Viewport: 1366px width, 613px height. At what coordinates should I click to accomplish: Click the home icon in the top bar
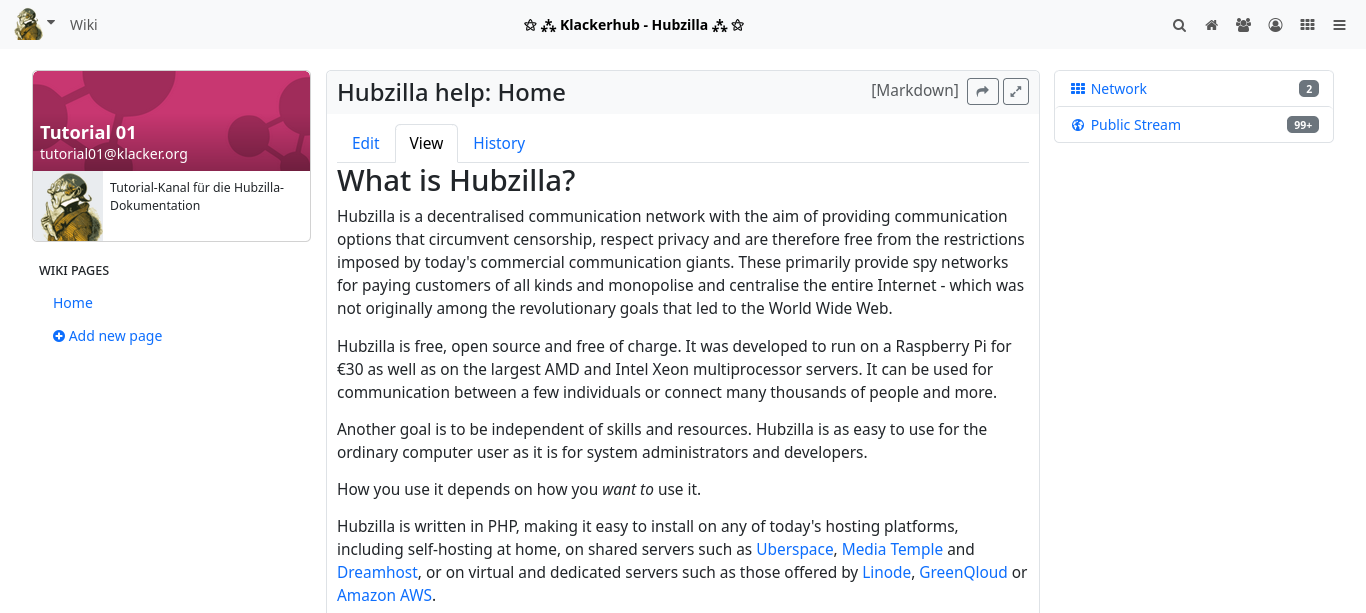1211,25
